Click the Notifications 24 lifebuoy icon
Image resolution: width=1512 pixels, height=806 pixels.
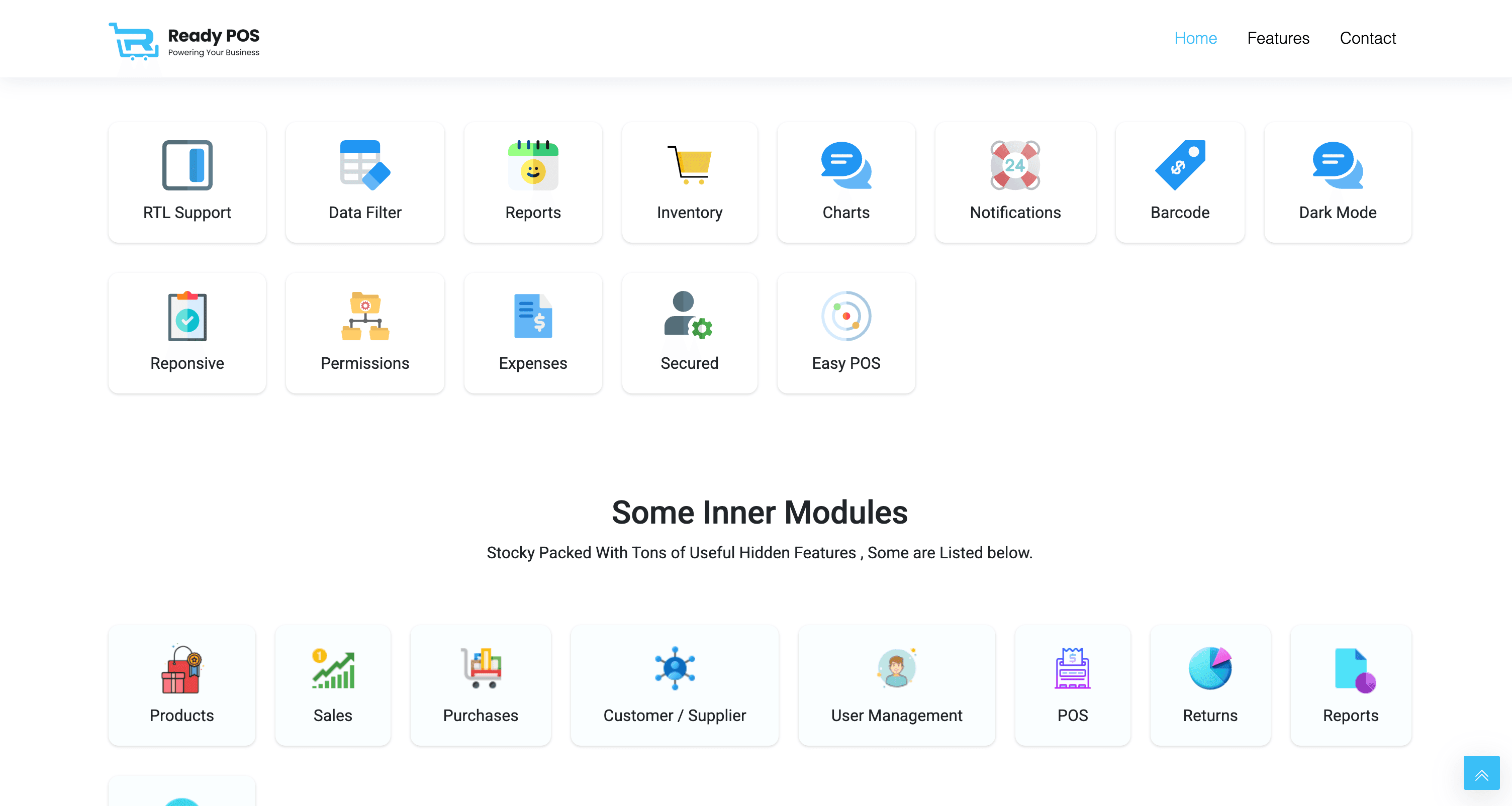1015,165
